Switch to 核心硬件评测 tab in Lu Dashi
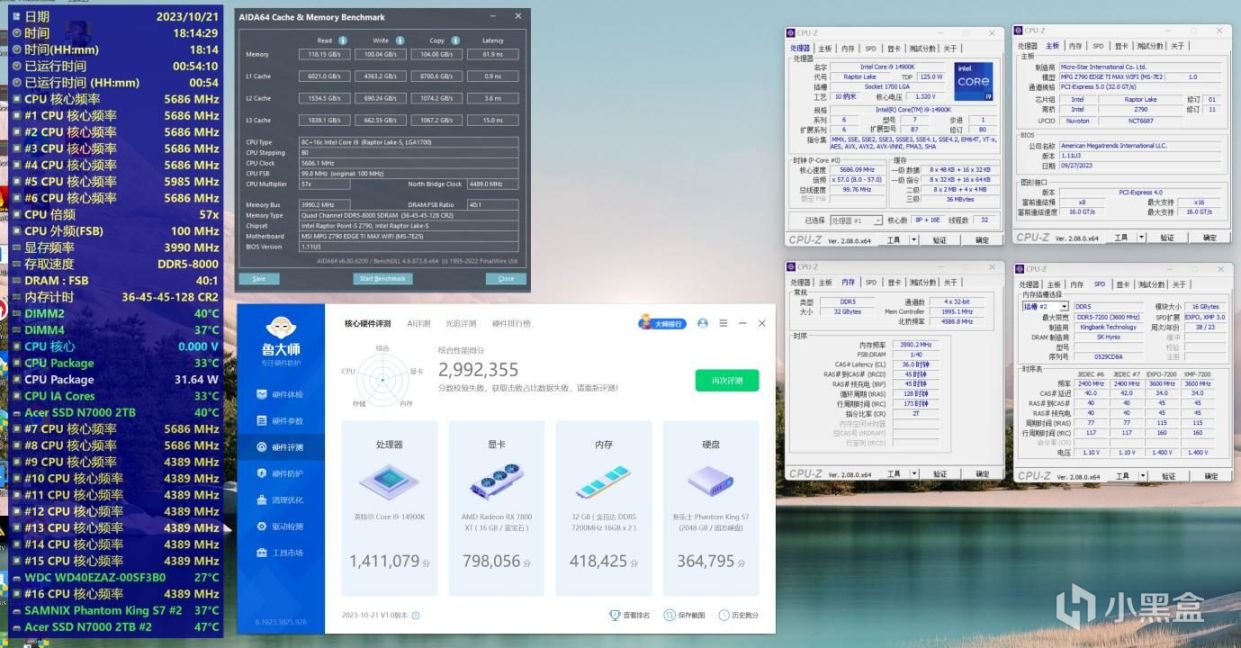1241x648 pixels. click(x=369, y=324)
